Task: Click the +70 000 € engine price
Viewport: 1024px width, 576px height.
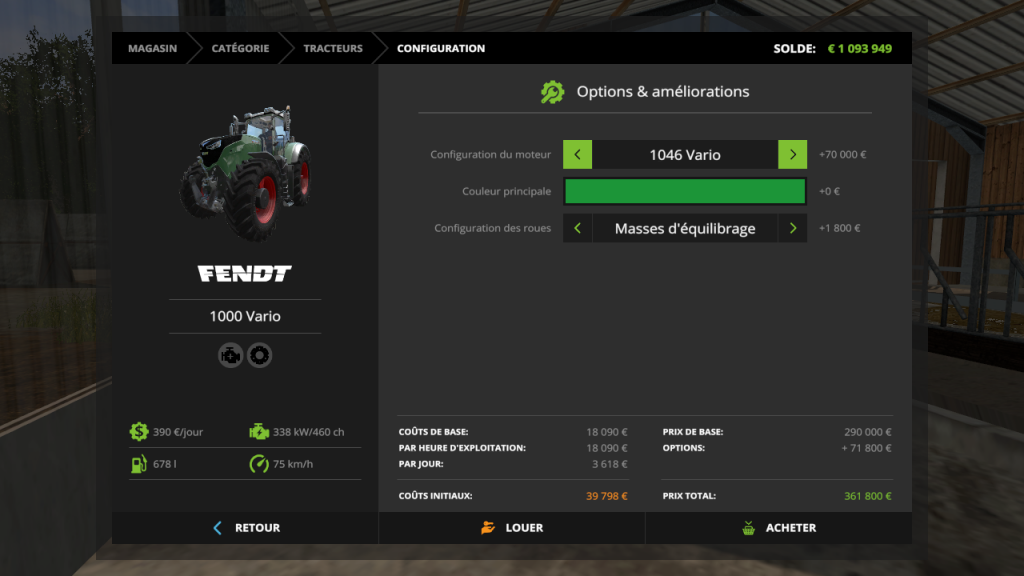Action: coord(842,155)
